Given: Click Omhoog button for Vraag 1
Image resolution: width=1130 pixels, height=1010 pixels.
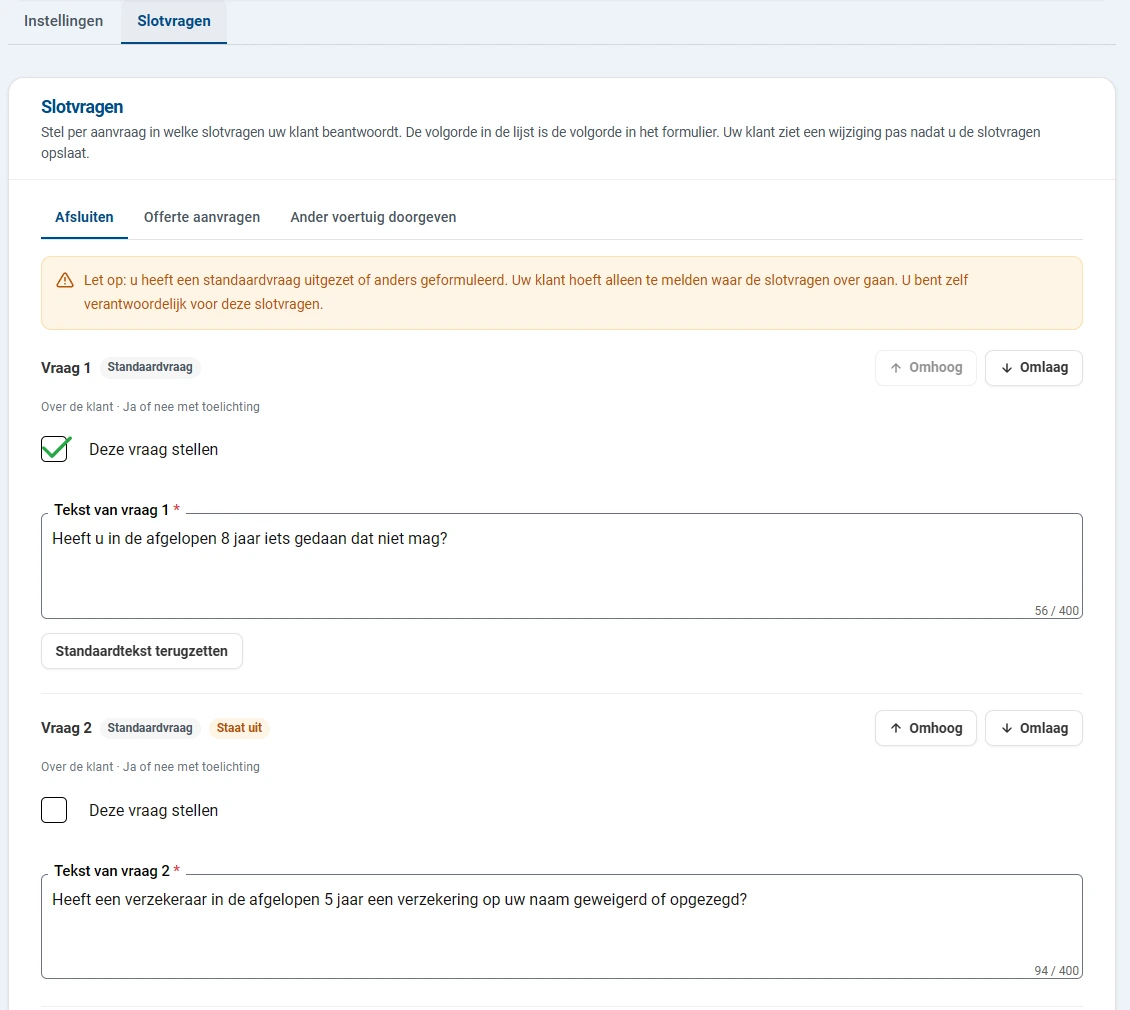Looking at the screenshot, I should click(925, 368).
